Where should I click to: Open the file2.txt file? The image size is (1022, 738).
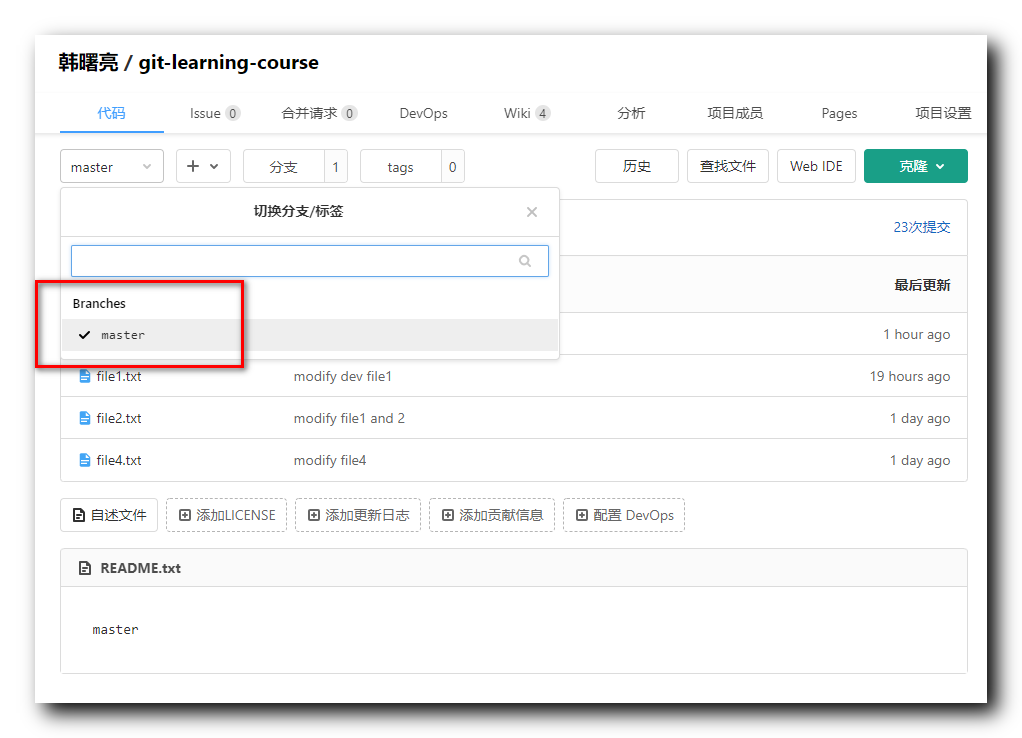[119, 418]
